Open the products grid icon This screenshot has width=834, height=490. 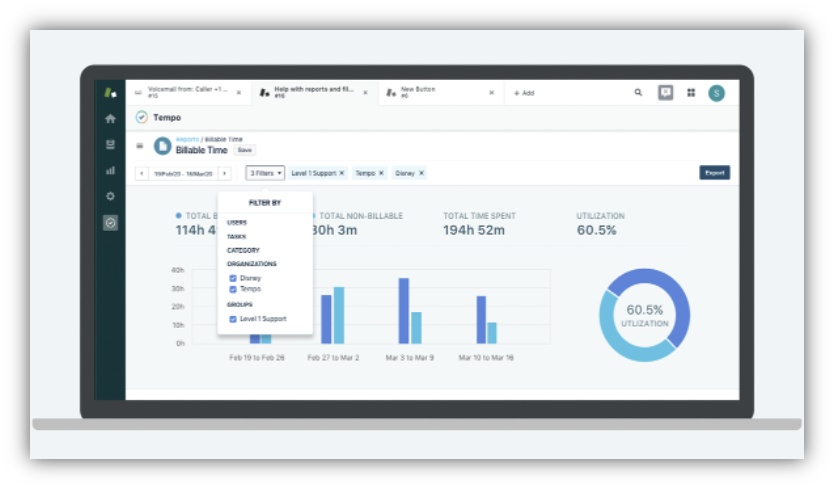pos(691,93)
